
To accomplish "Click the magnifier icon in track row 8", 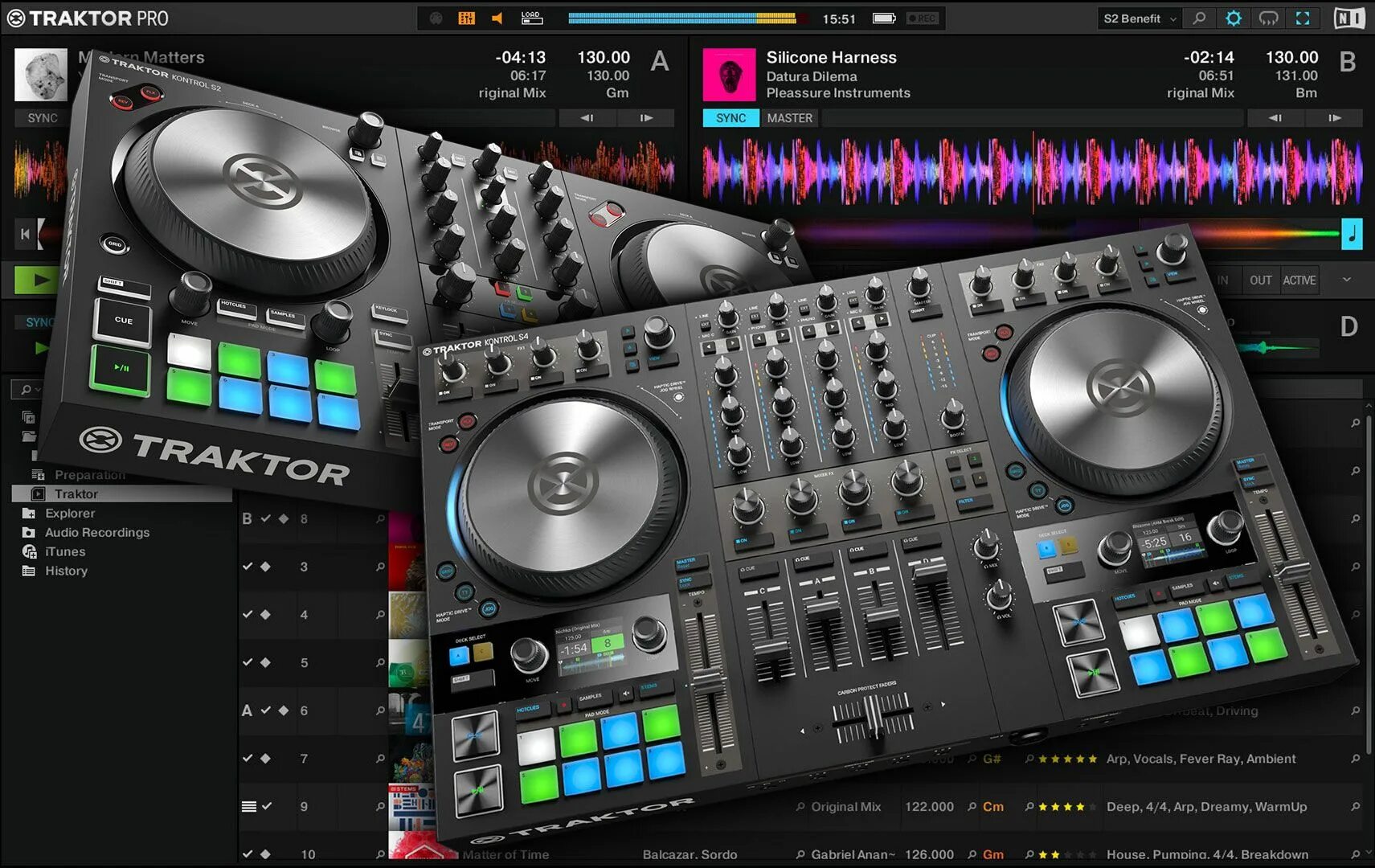I will [x=380, y=519].
